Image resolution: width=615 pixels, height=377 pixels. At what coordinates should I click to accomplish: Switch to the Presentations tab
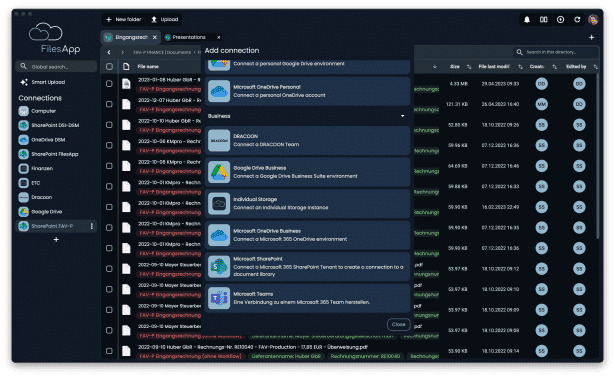pos(189,37)
